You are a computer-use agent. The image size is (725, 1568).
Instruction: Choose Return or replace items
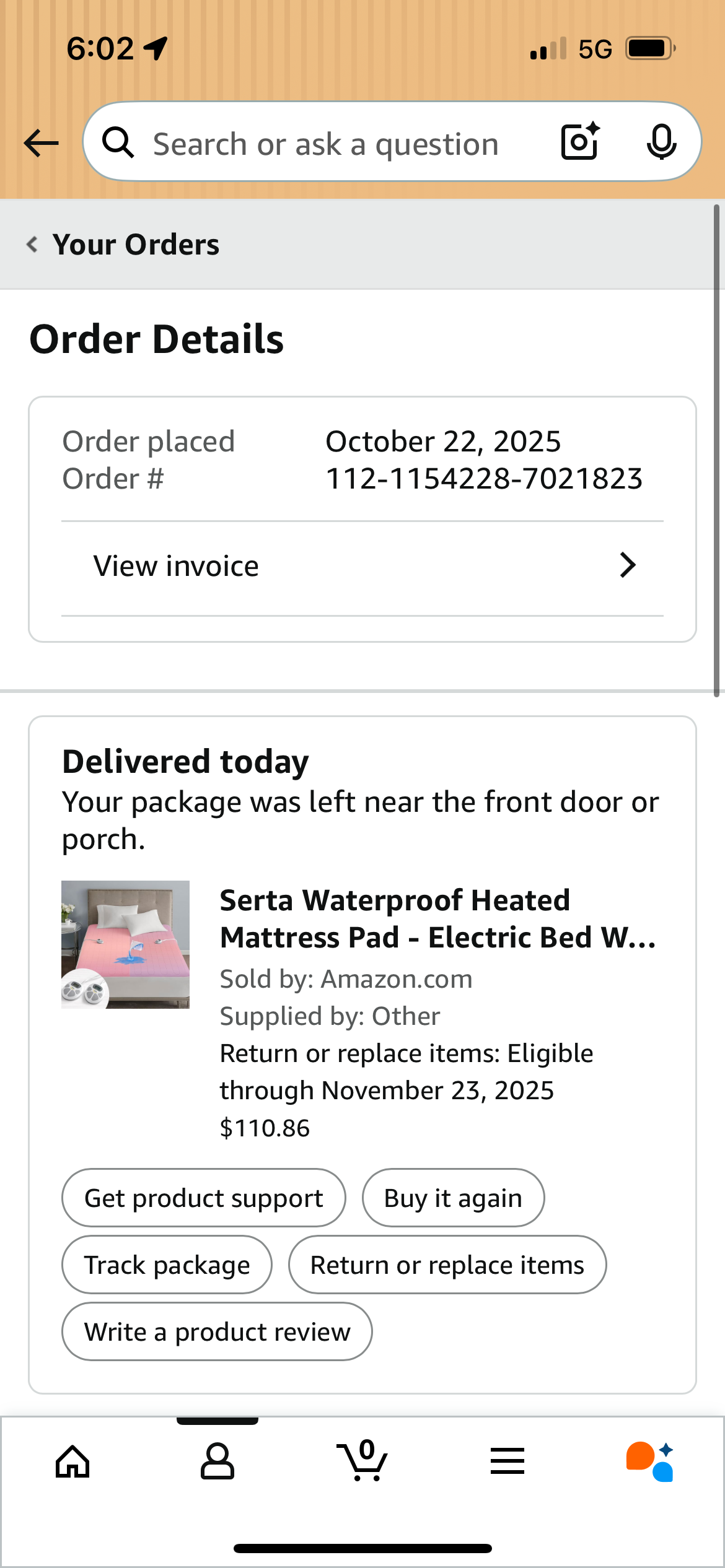click(x=447, y=1265)
